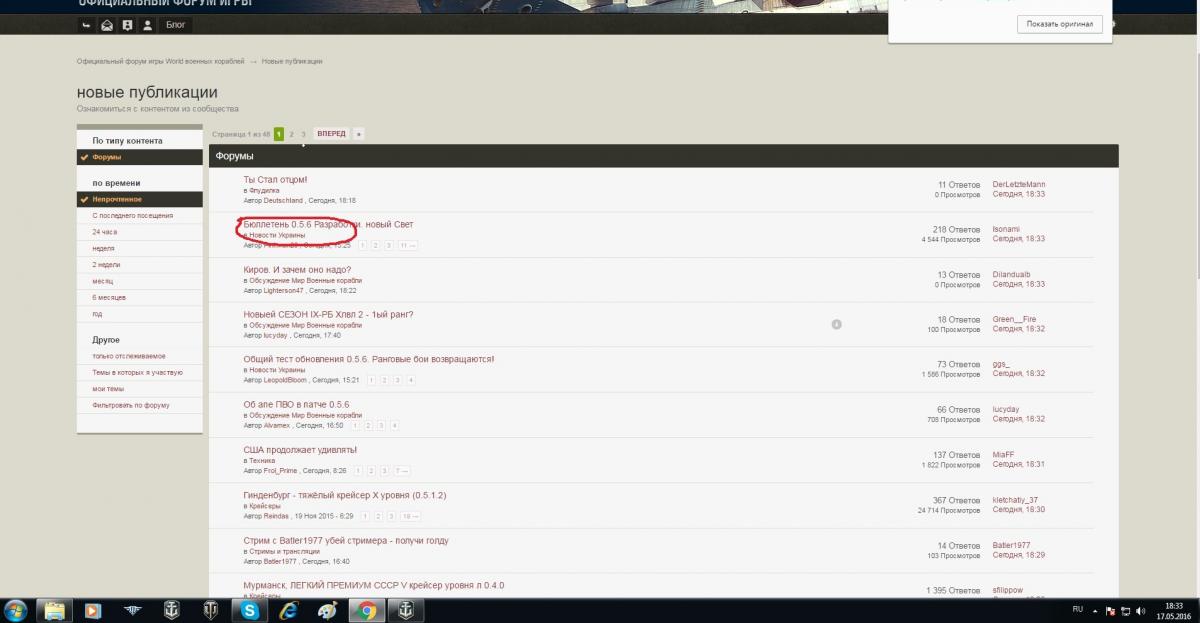The width and height of the screenshot is (1200, 623).
Task: Open topic Ты Стал отцом!
Action: [275, 180]
